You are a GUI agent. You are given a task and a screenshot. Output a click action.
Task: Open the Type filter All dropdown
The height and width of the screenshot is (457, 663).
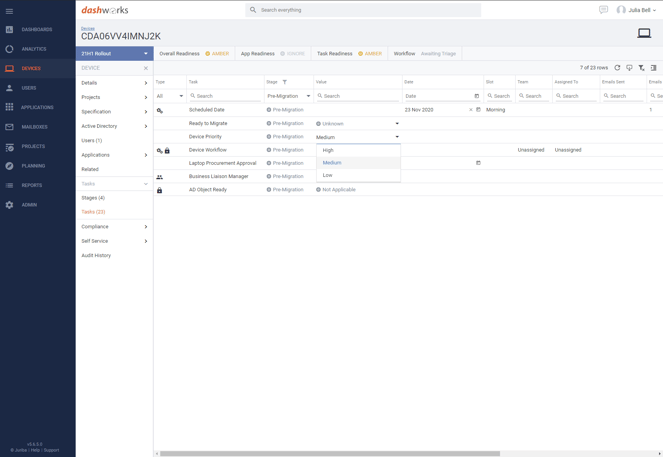tap(170, 96)
